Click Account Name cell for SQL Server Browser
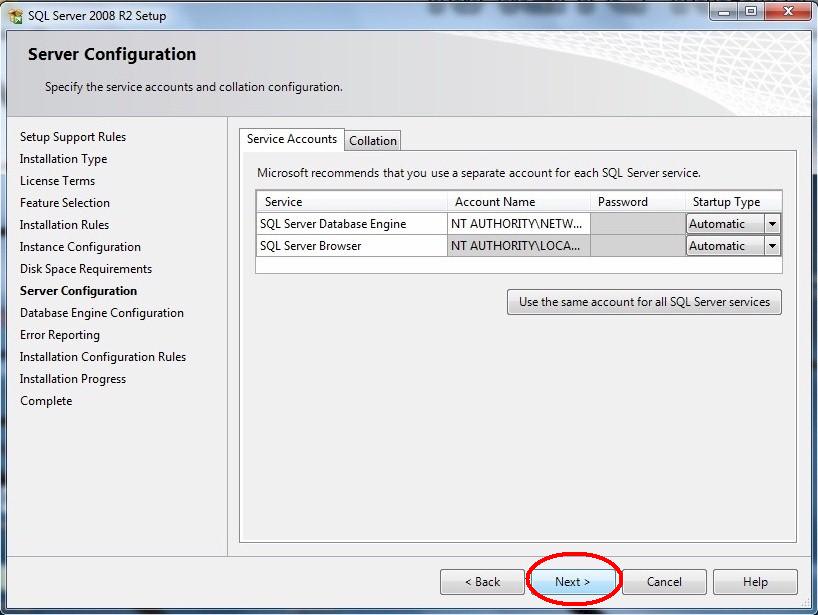The height and width of the screenshot is (615, 818). (519, 246)
